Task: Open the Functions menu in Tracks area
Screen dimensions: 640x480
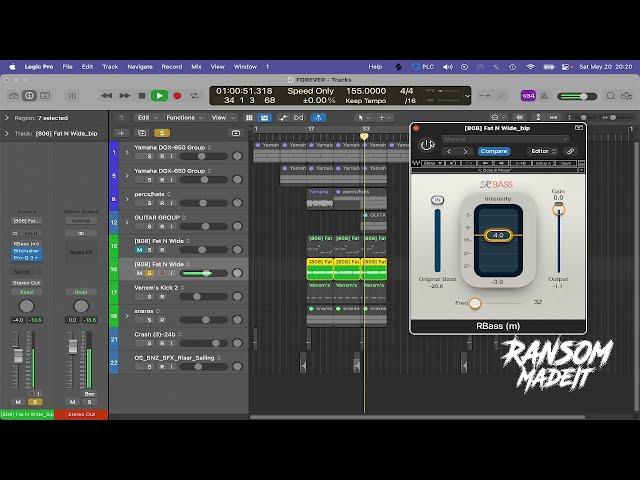Action: (184, 118)
